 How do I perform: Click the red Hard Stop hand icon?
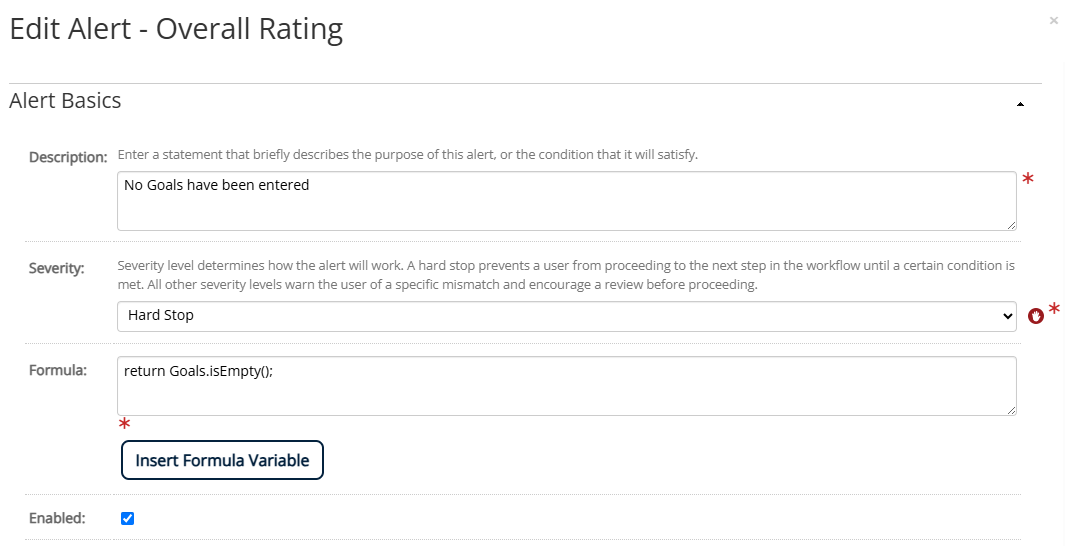click(1035, 316)
